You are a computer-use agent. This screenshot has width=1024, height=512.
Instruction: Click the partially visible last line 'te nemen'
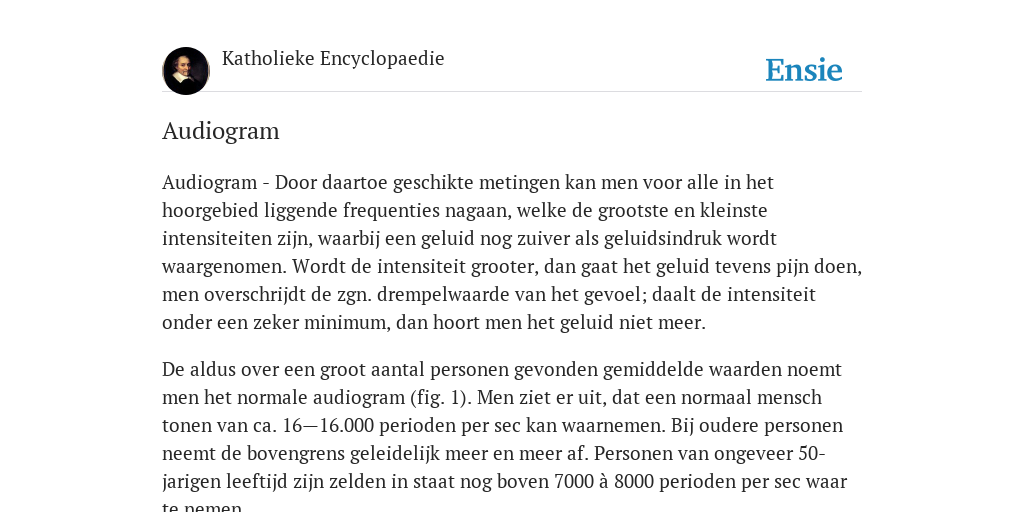[x=202, y=507]
